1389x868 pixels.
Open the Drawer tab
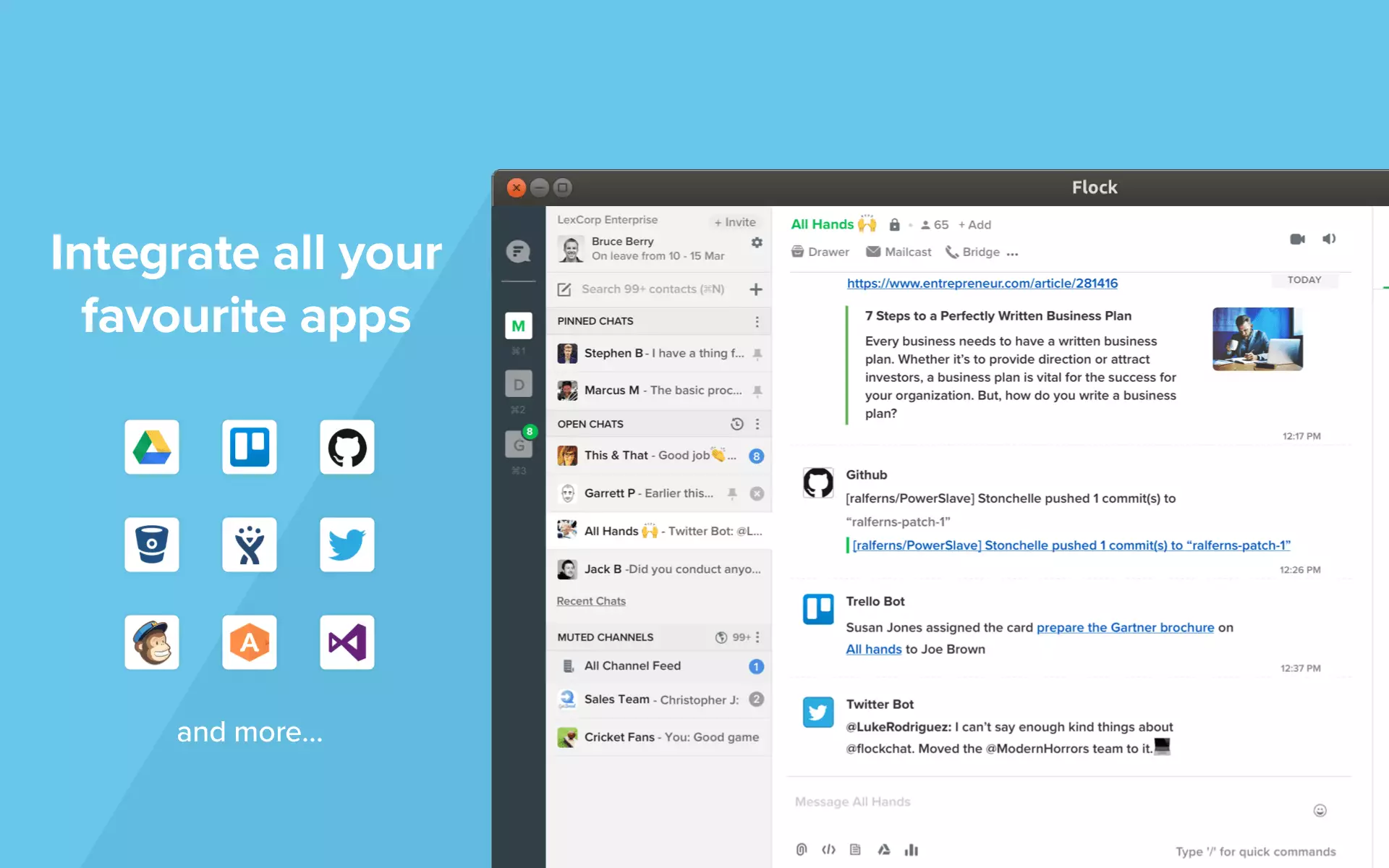click(x=820, y=252)
